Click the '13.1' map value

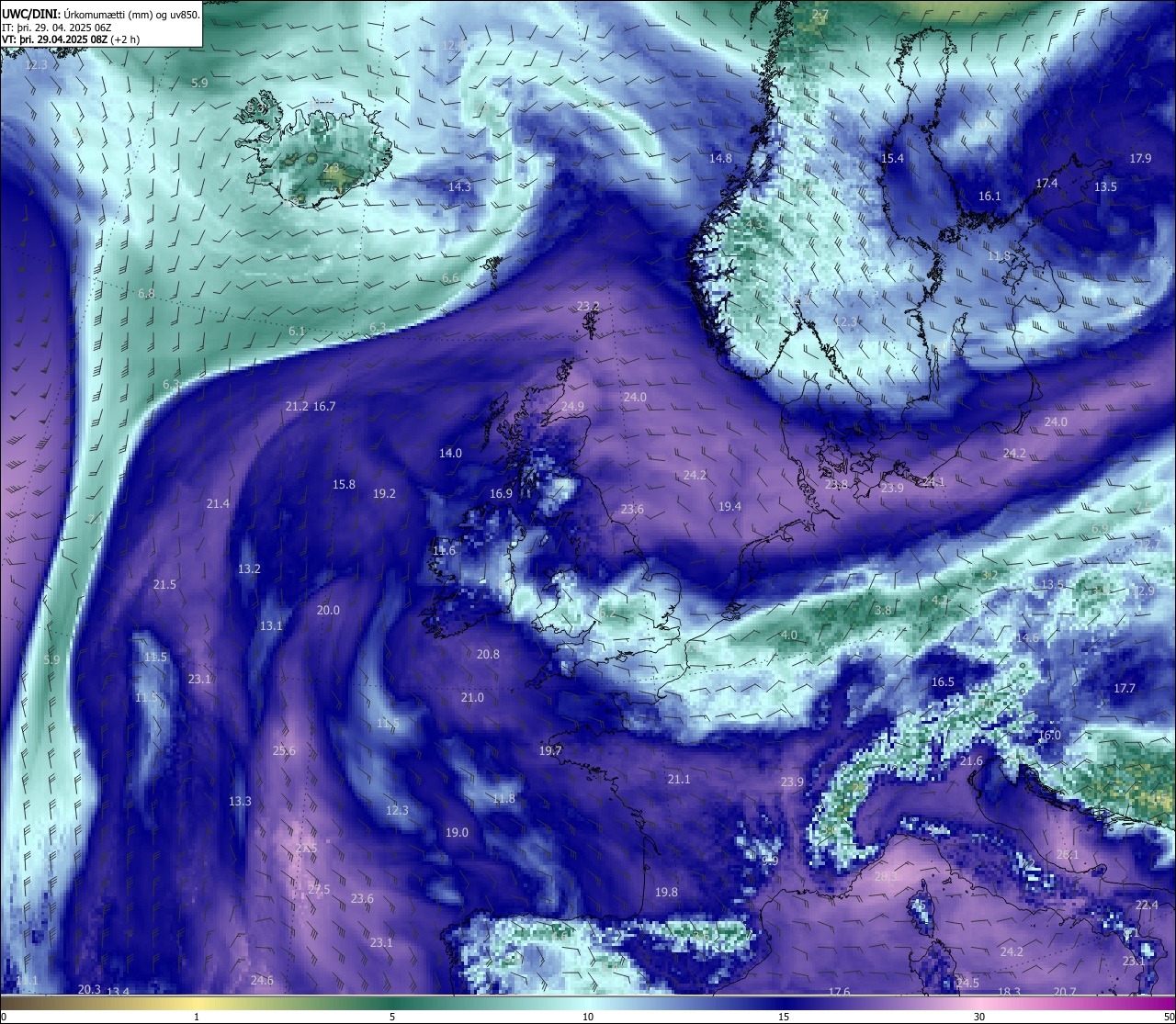tap(271, 625)
